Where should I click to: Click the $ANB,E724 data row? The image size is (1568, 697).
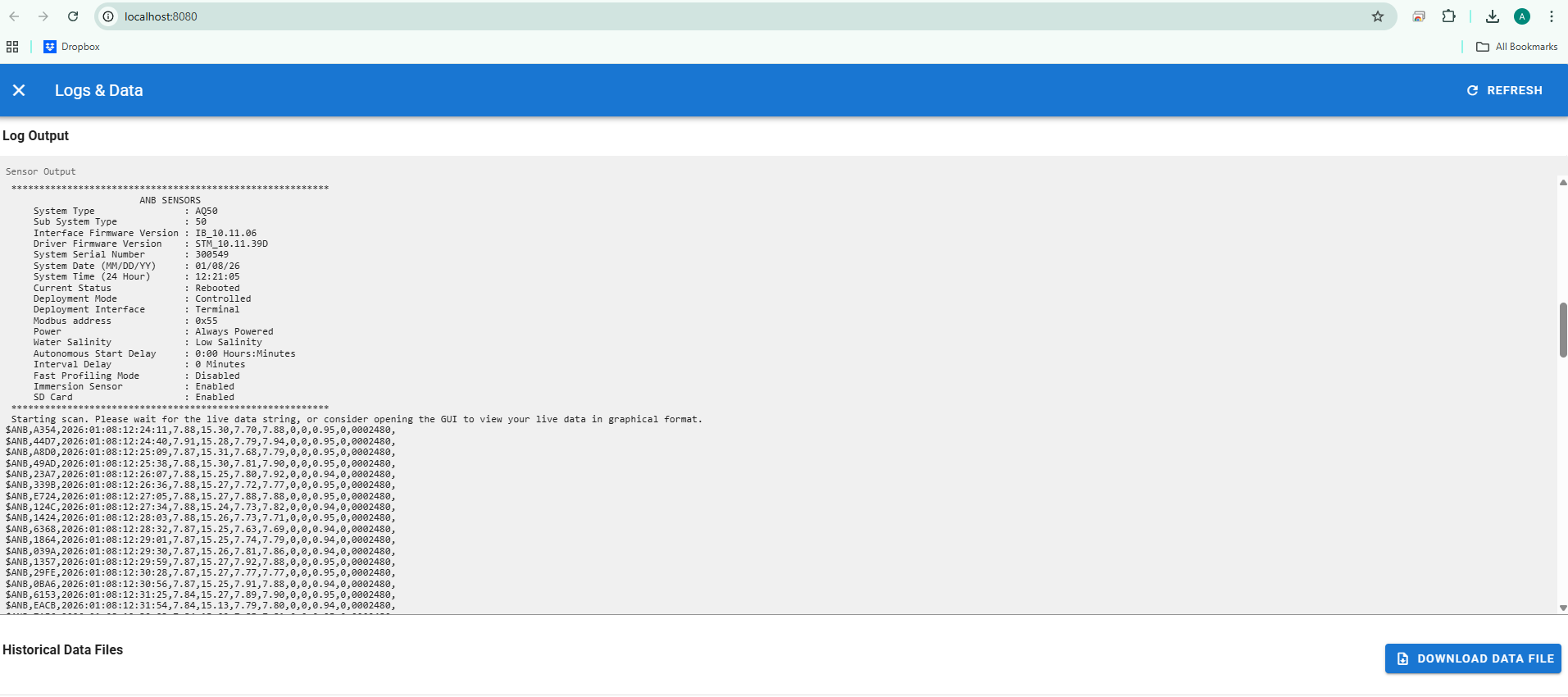point(201,496)
